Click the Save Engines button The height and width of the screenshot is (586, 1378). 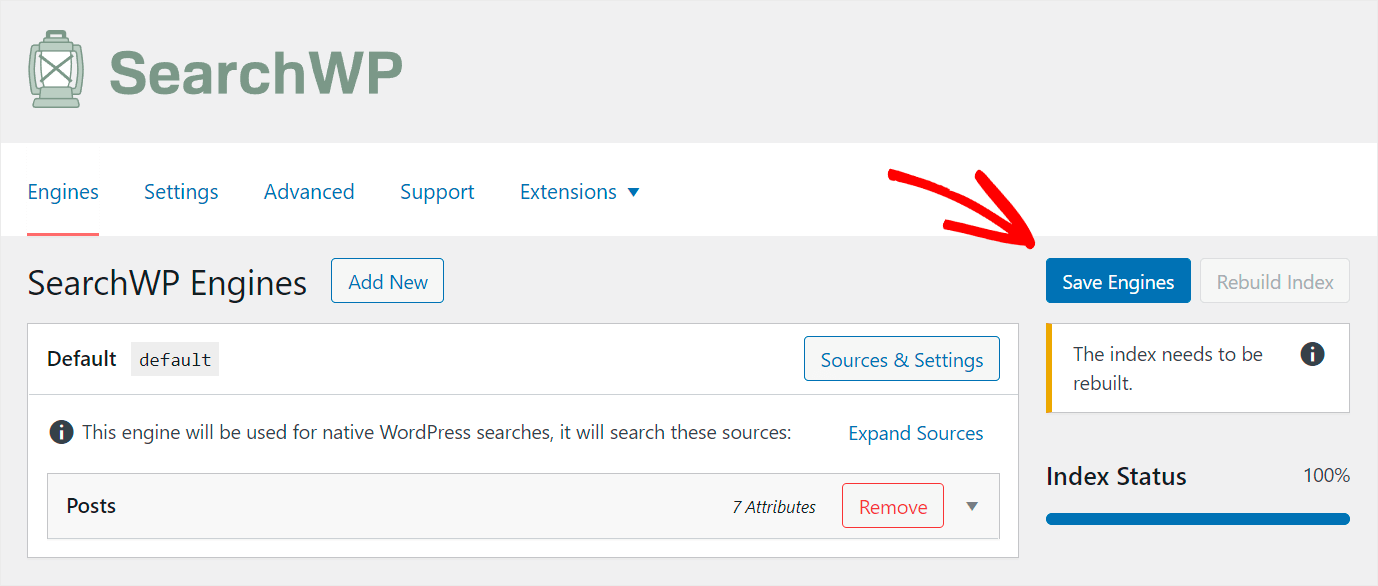[1118, 281]
